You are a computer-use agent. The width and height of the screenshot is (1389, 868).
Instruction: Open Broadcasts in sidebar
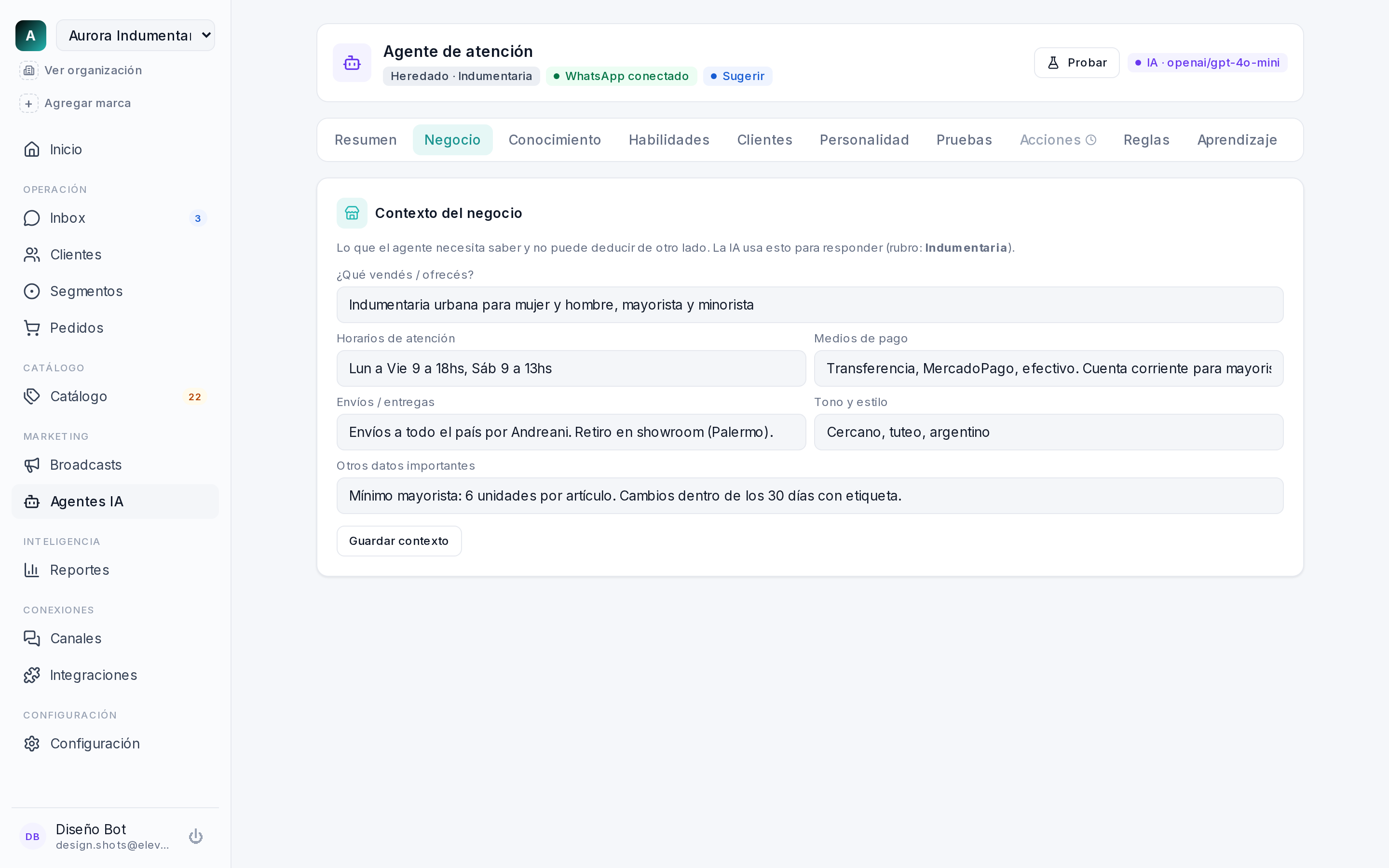click(x=115, y=465)
